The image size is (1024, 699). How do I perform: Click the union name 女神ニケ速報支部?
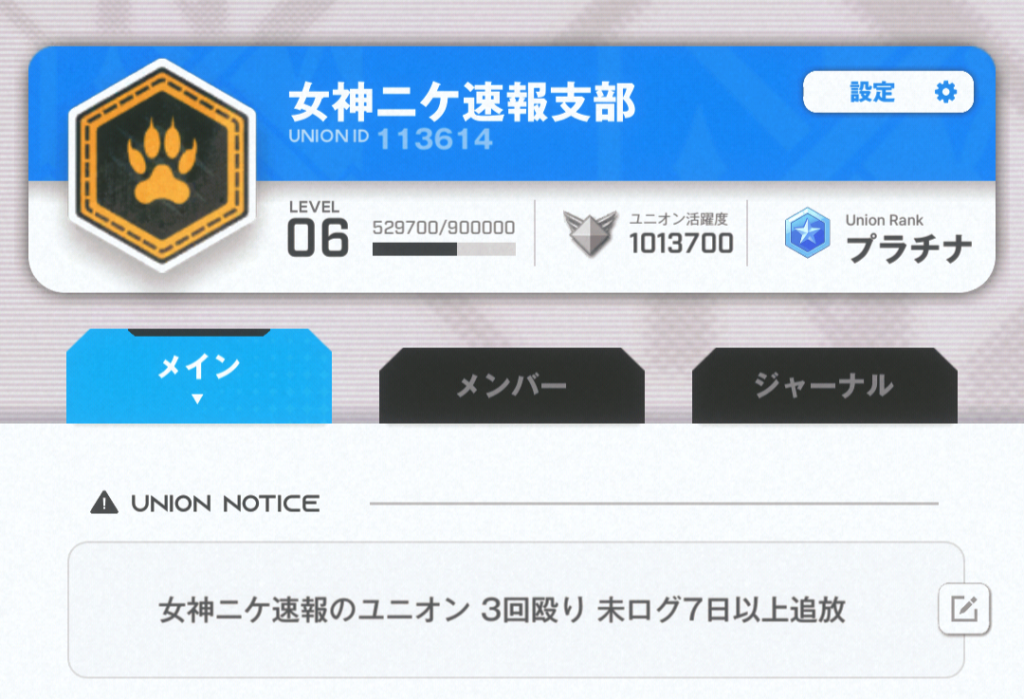tap(462, 102)
